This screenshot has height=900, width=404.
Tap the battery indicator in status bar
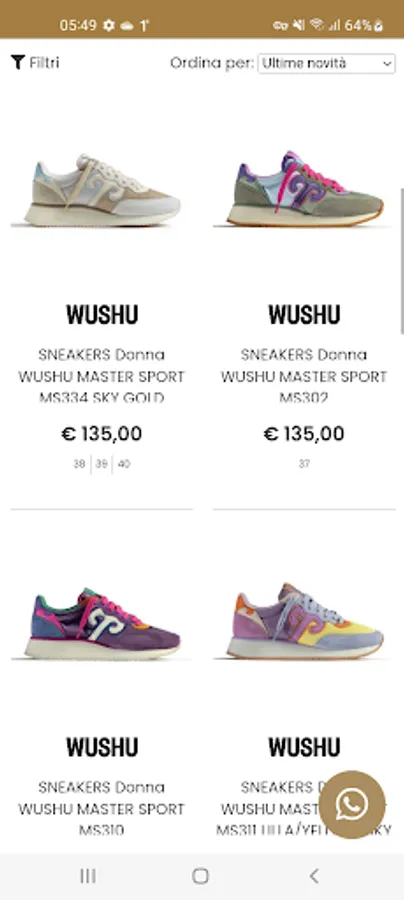click(x=378, y=25)
